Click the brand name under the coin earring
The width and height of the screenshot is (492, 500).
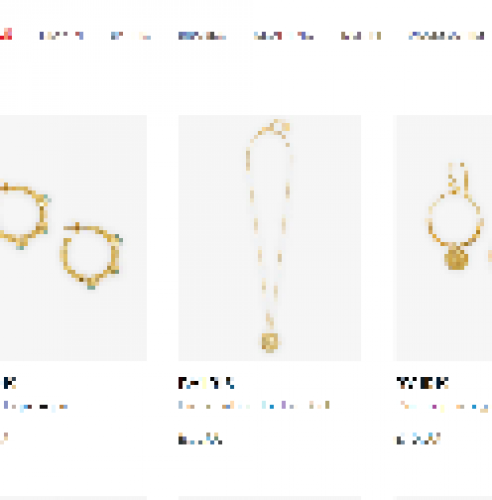tap(423, 383)
